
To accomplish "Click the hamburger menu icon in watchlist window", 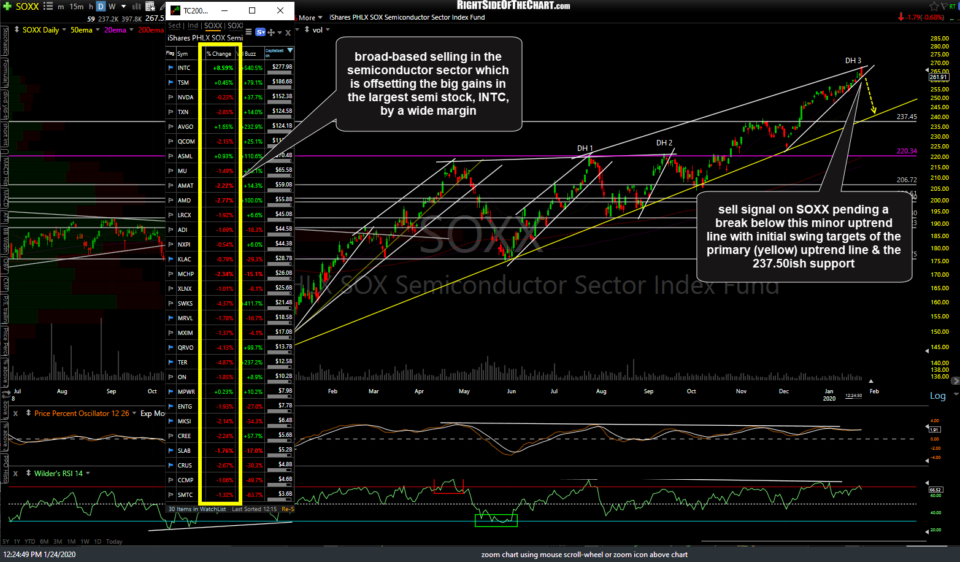I will 249,32.
